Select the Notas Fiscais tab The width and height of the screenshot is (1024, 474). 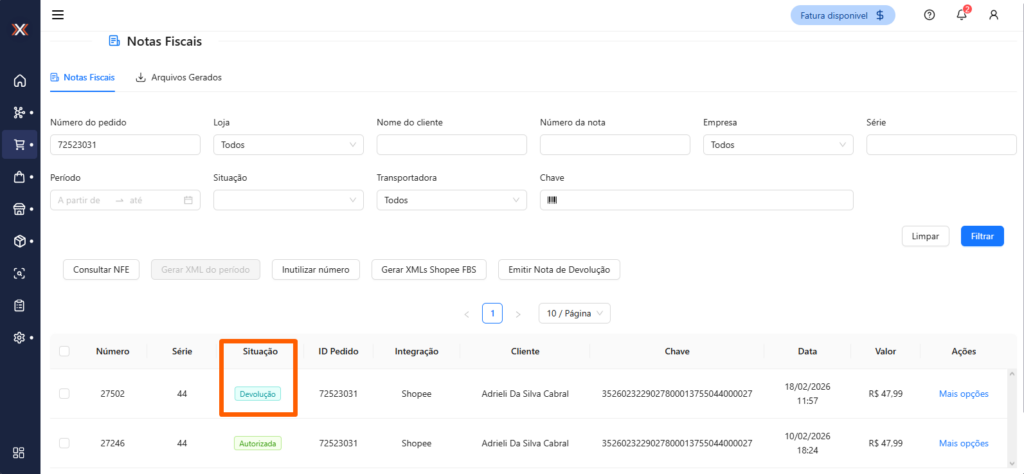coord(82,77)
